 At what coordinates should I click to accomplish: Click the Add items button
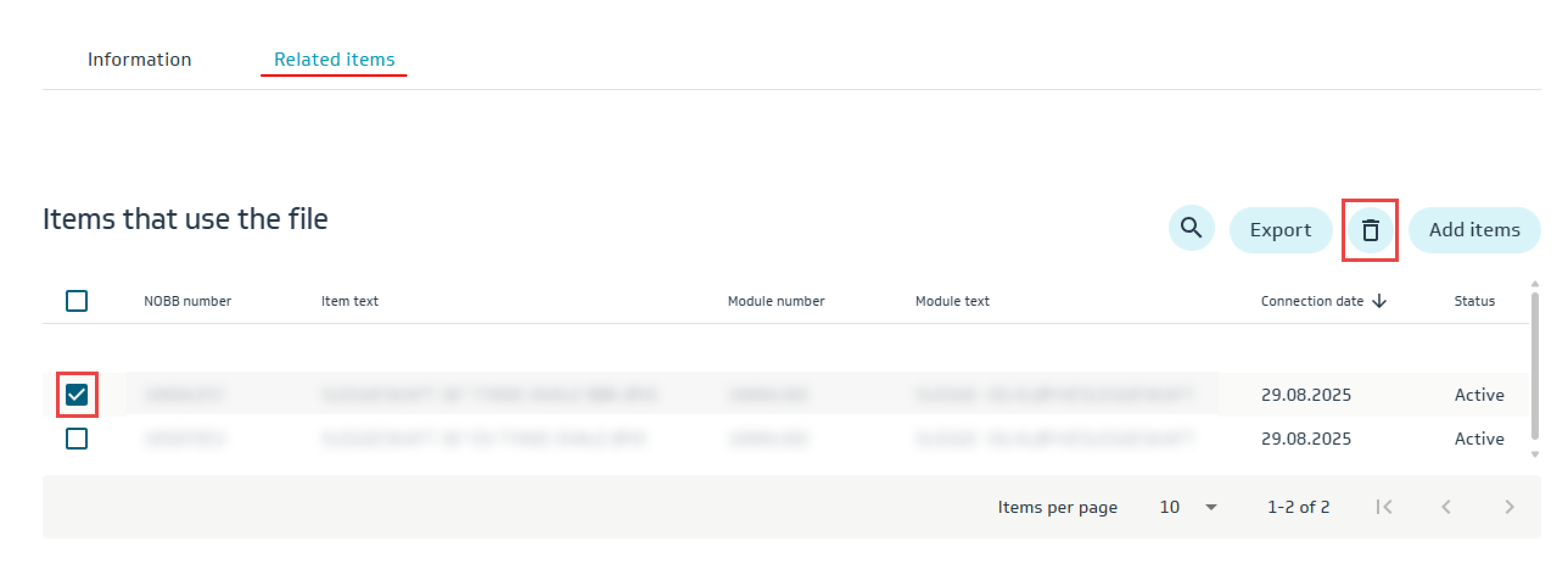(x=1474, y=230)
